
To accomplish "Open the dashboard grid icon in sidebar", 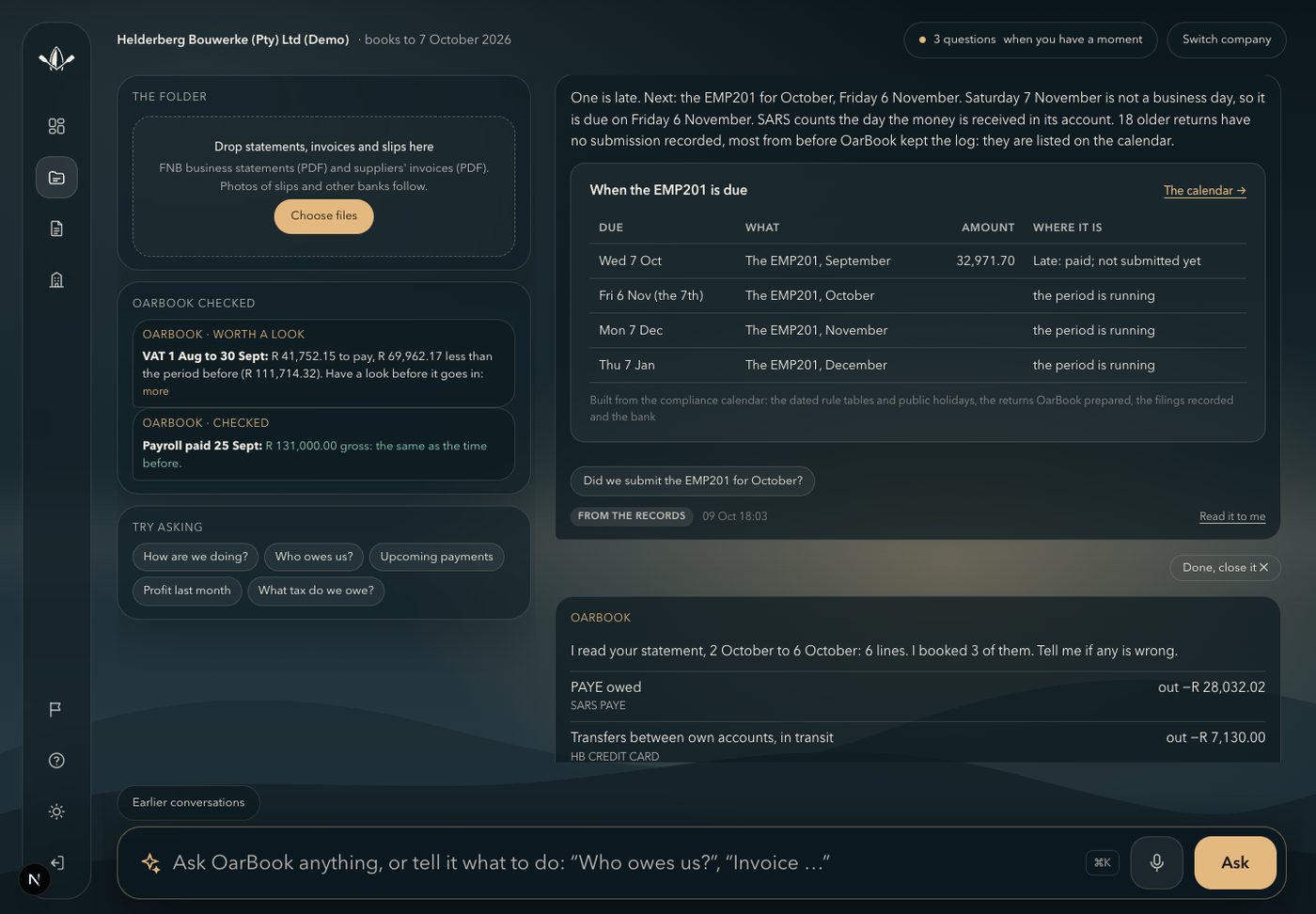I will 56,126.
